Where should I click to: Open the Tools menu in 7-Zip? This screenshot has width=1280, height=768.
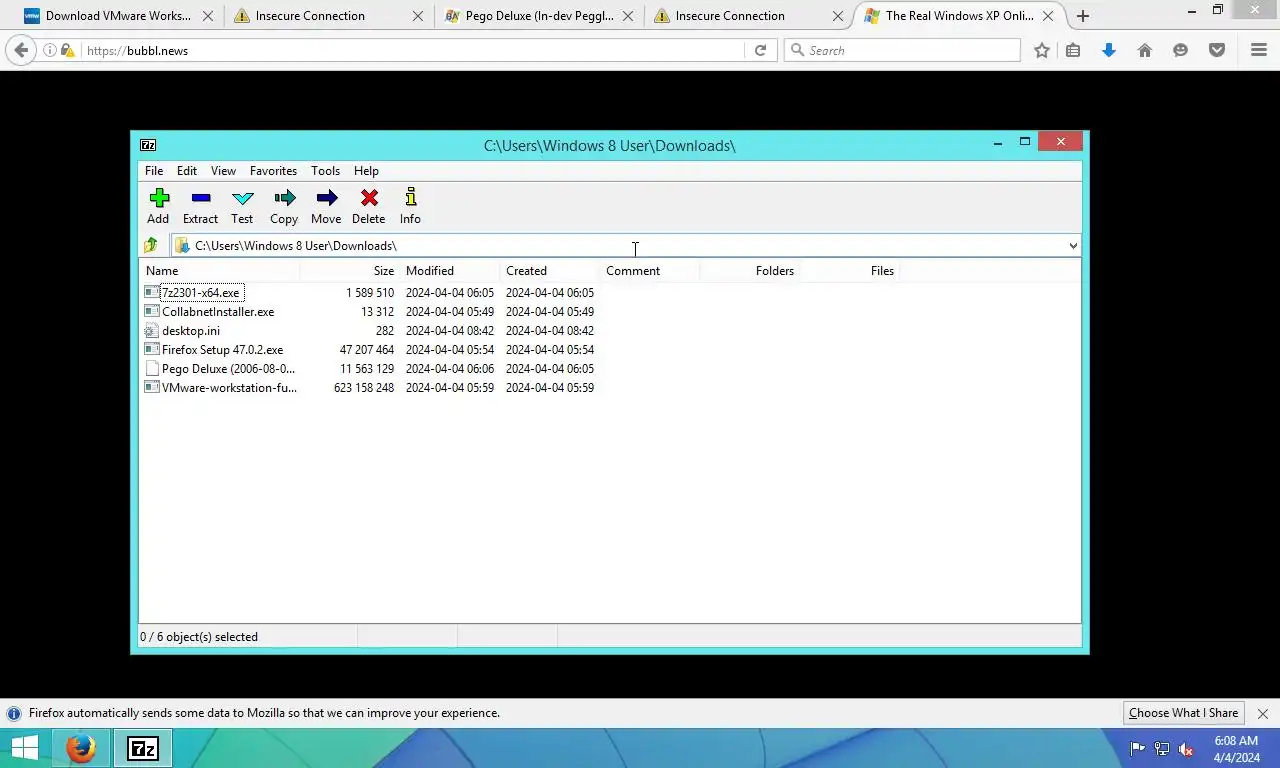[x=325, y=171]
